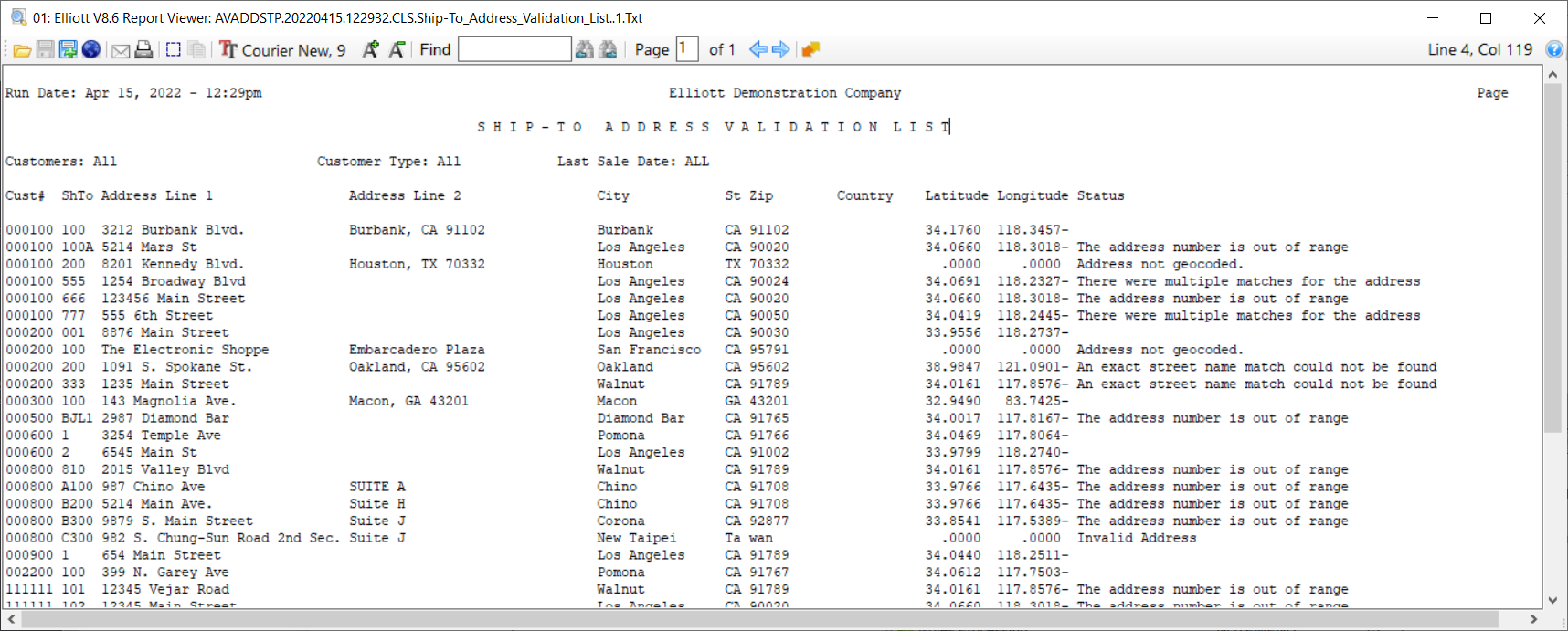1568x631 pixels.
Task: Click the 'Run Date: Apr 15, 2022' text
Action: pyautogui.click(x=93, y=93)
